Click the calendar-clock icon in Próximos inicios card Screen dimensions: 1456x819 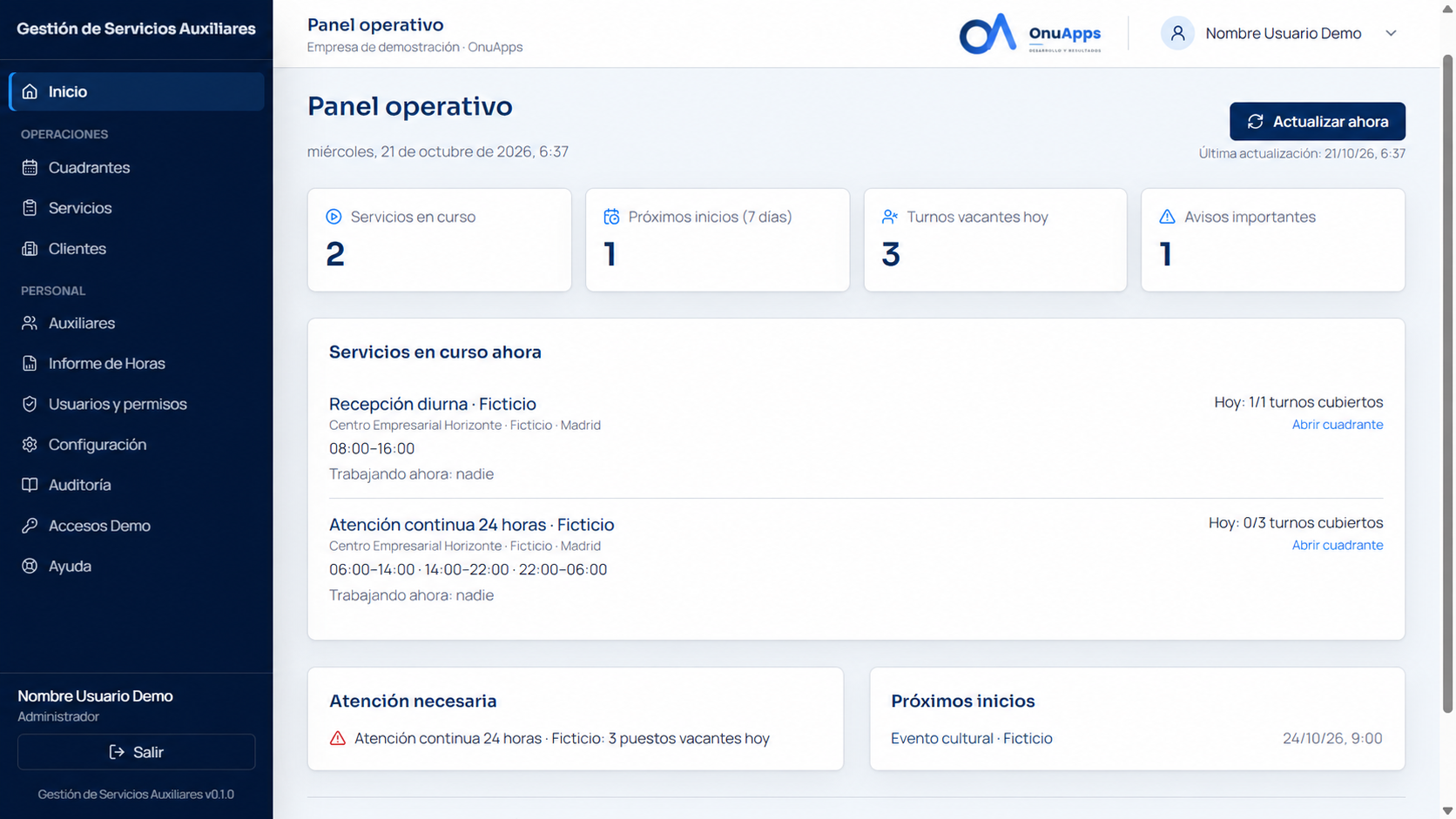(x=611, y=217)
